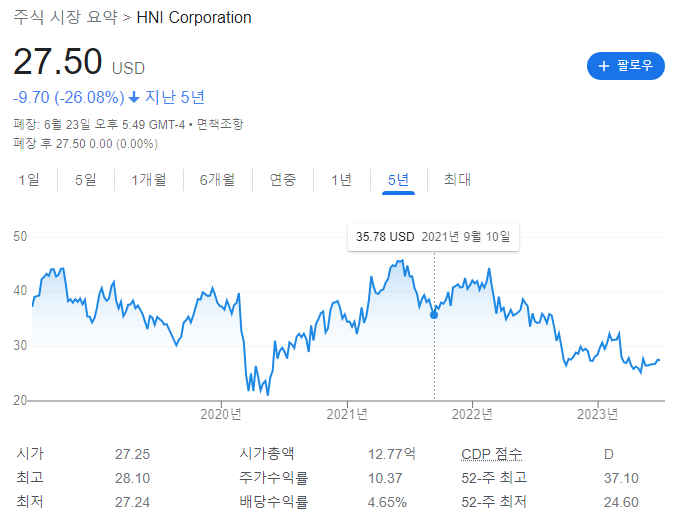Click the CDP score value D
Viewport: 673px width, 515px height.
609,454
